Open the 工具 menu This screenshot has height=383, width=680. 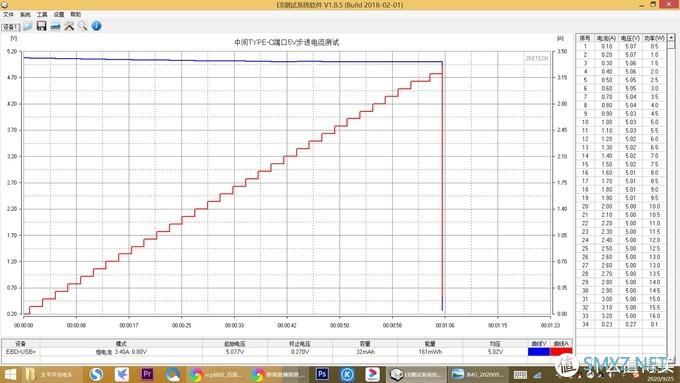coord(42,14)
